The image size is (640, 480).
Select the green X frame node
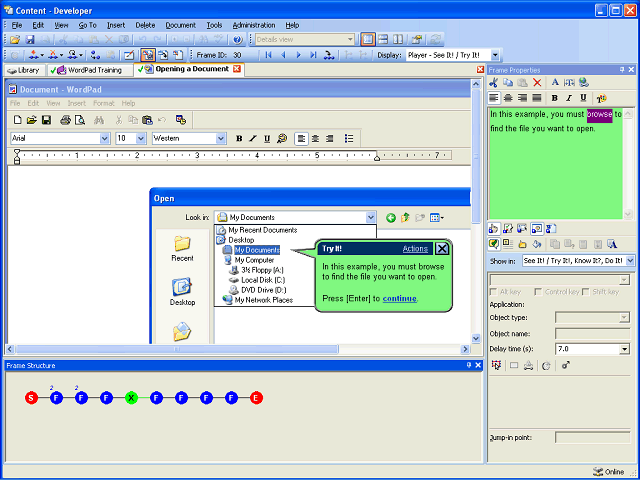[x=131, y=398]
